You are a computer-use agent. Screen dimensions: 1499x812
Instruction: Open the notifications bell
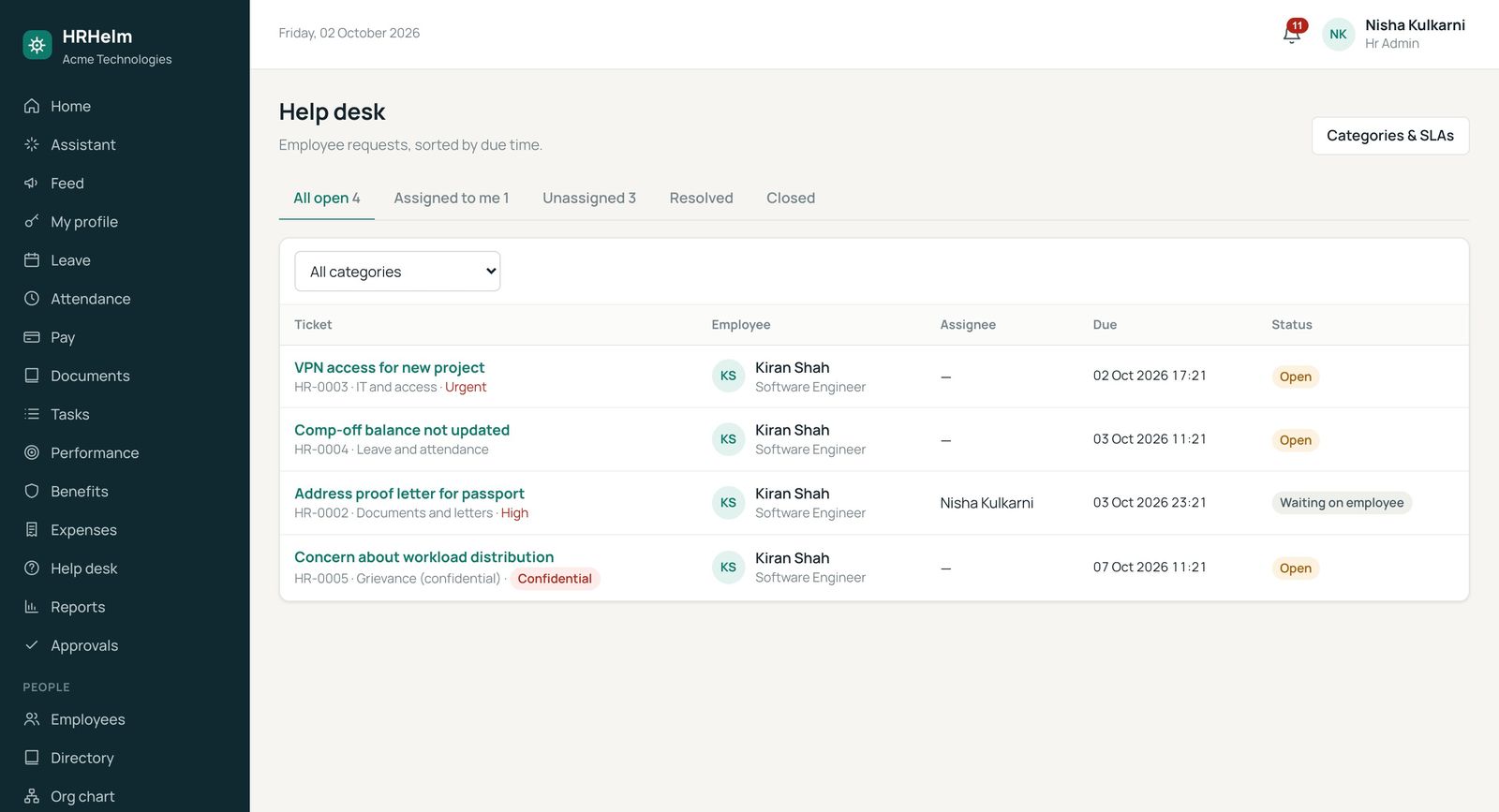pos(1292,34)
